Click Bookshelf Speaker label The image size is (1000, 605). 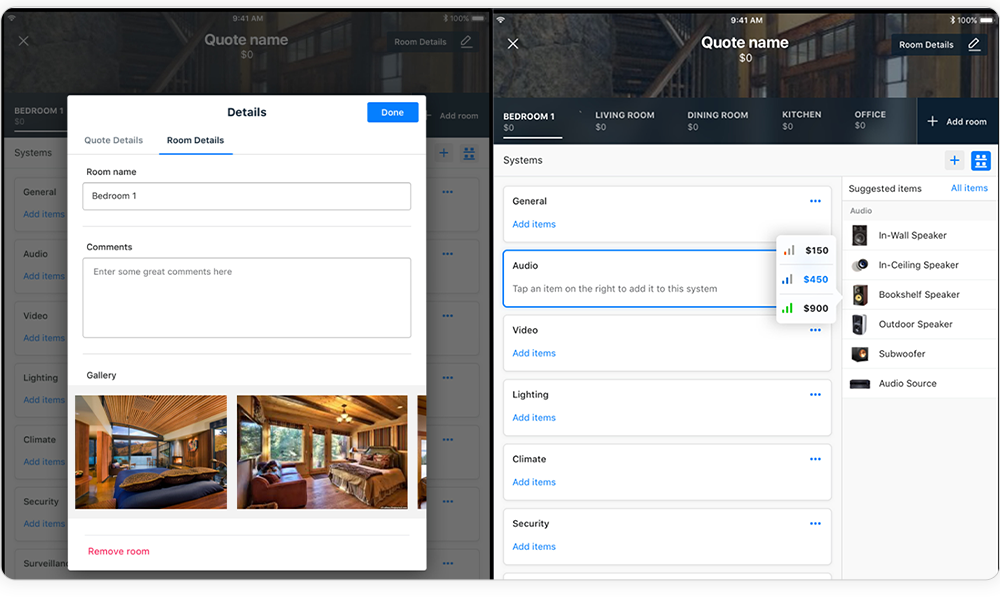click(x=918, y=295)
